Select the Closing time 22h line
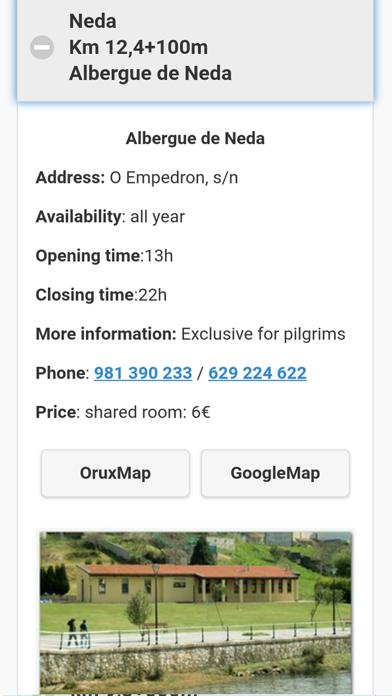 101,295
